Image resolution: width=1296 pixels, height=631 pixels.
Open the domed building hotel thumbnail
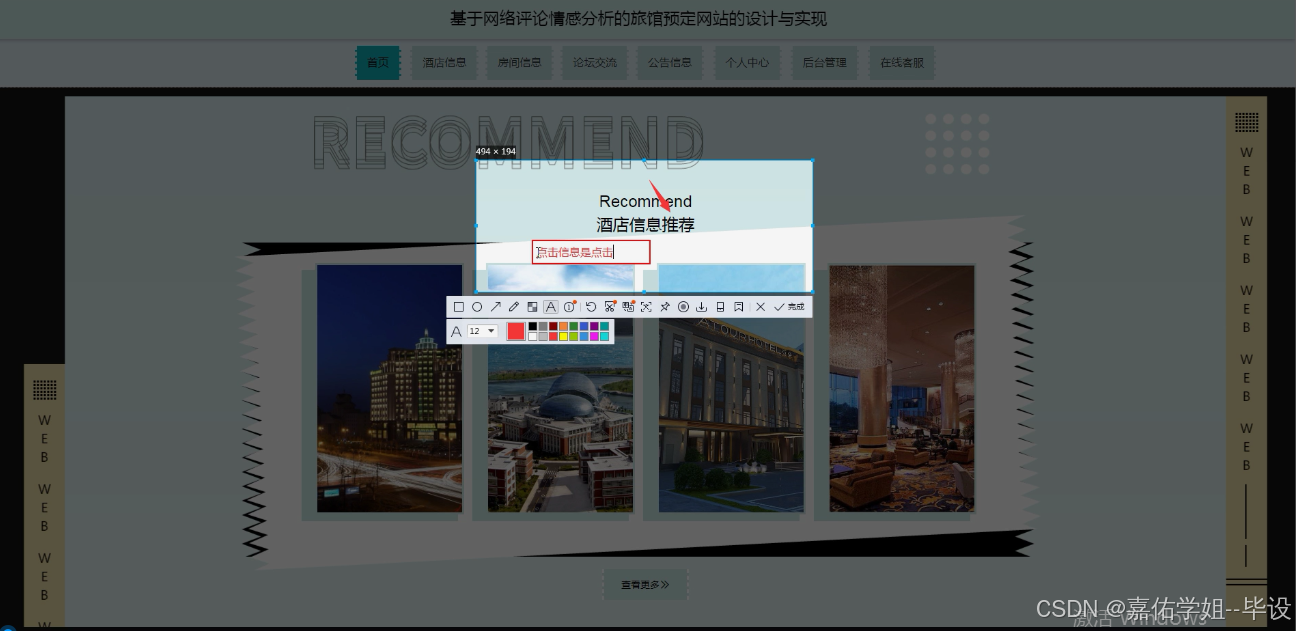coord(561,388)
